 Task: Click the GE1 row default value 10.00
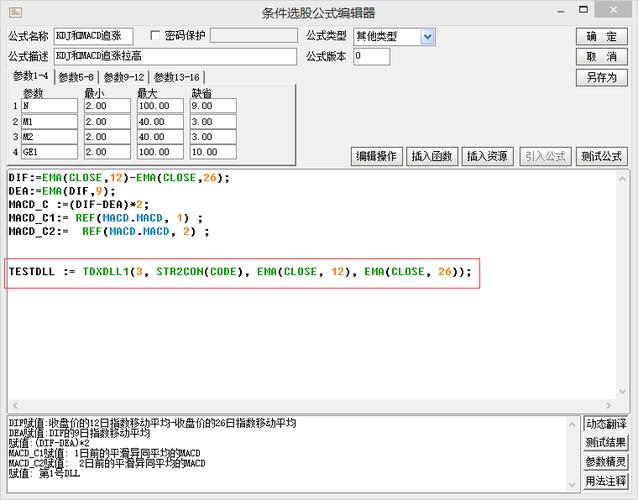213,152
